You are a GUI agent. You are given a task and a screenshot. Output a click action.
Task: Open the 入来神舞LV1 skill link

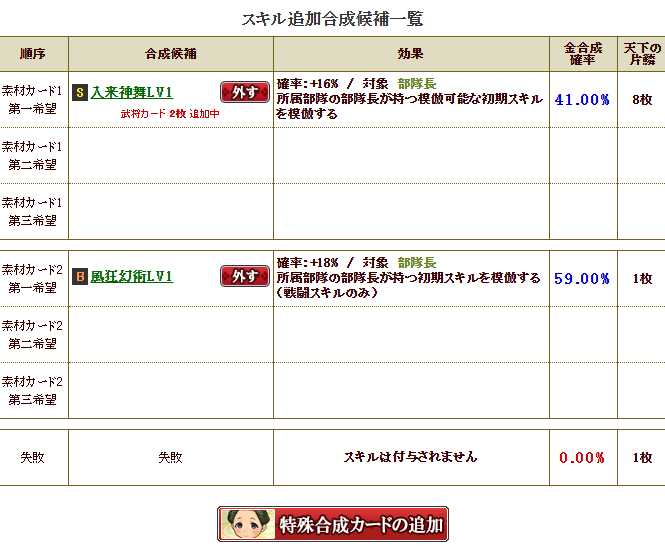click(132, 92)
